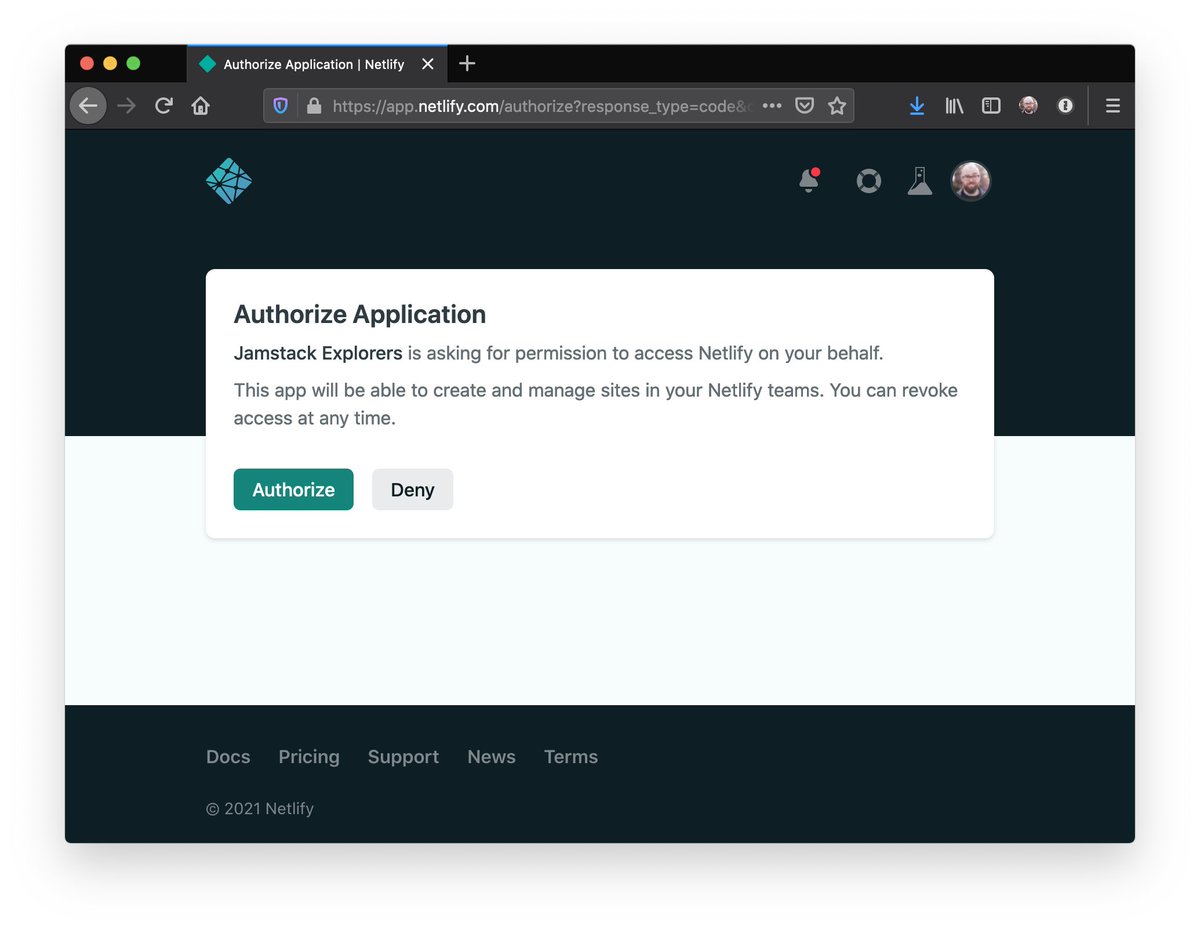
Task: Open page actions three-dot menu
Action: pos(772,105)
